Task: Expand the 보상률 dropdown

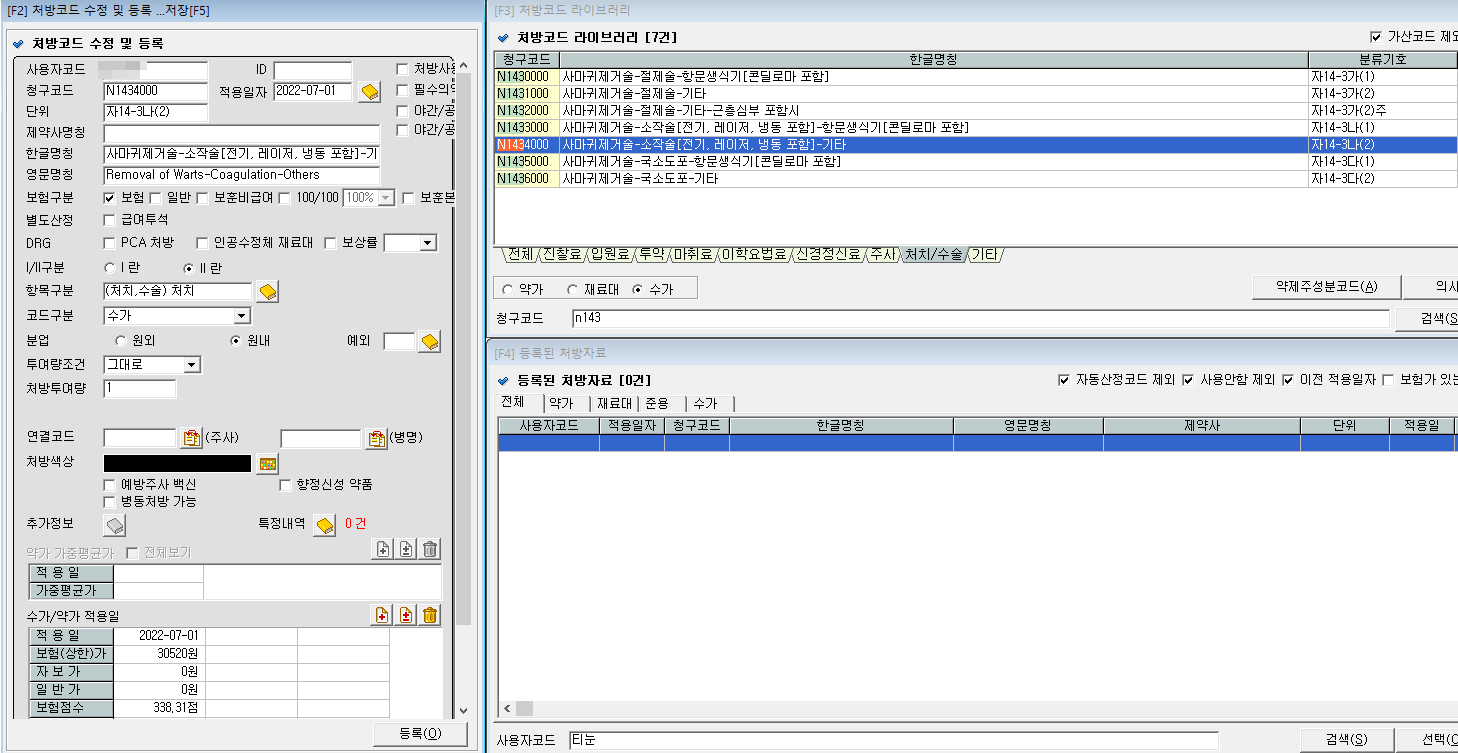Action: coord(427,242)
